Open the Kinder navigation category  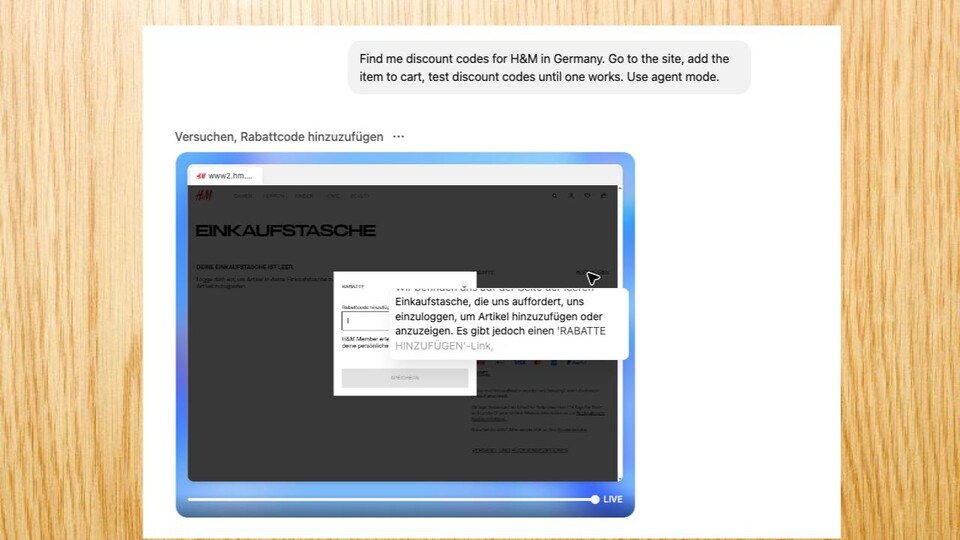(304, 196)
